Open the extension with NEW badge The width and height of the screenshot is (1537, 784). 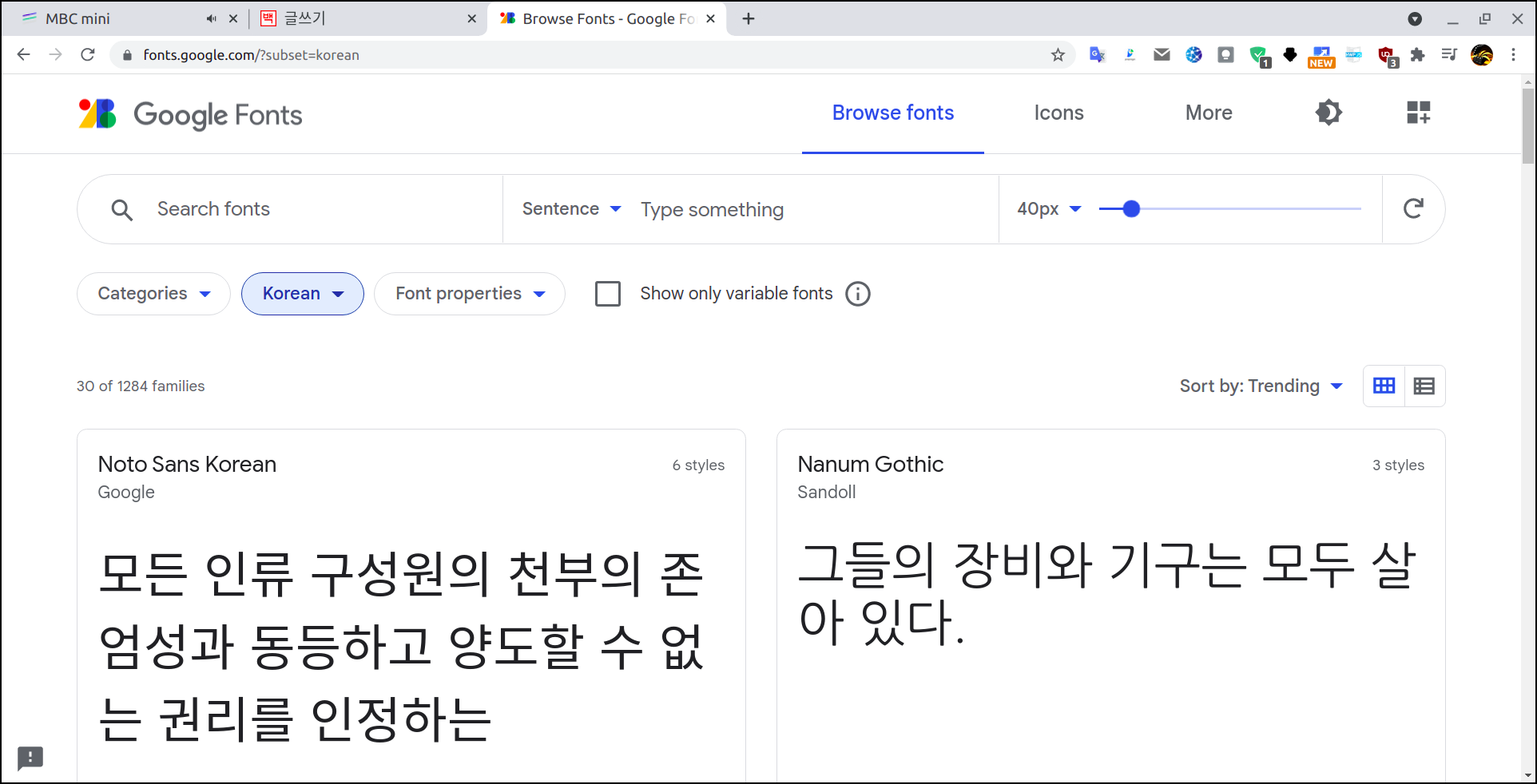pyautogui.click(x=1321, y=57)
